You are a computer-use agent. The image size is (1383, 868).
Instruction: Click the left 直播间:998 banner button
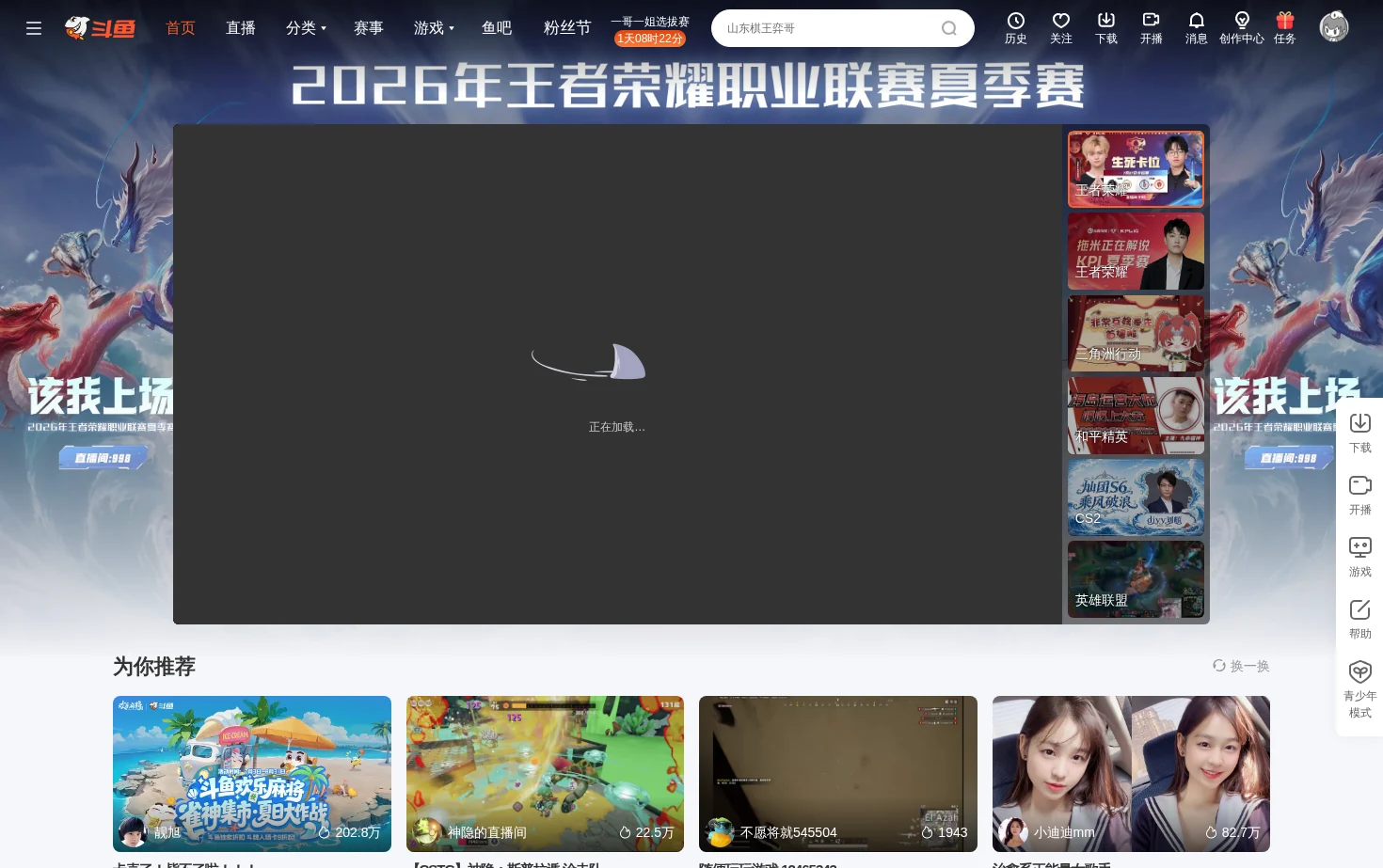(103, 458)
